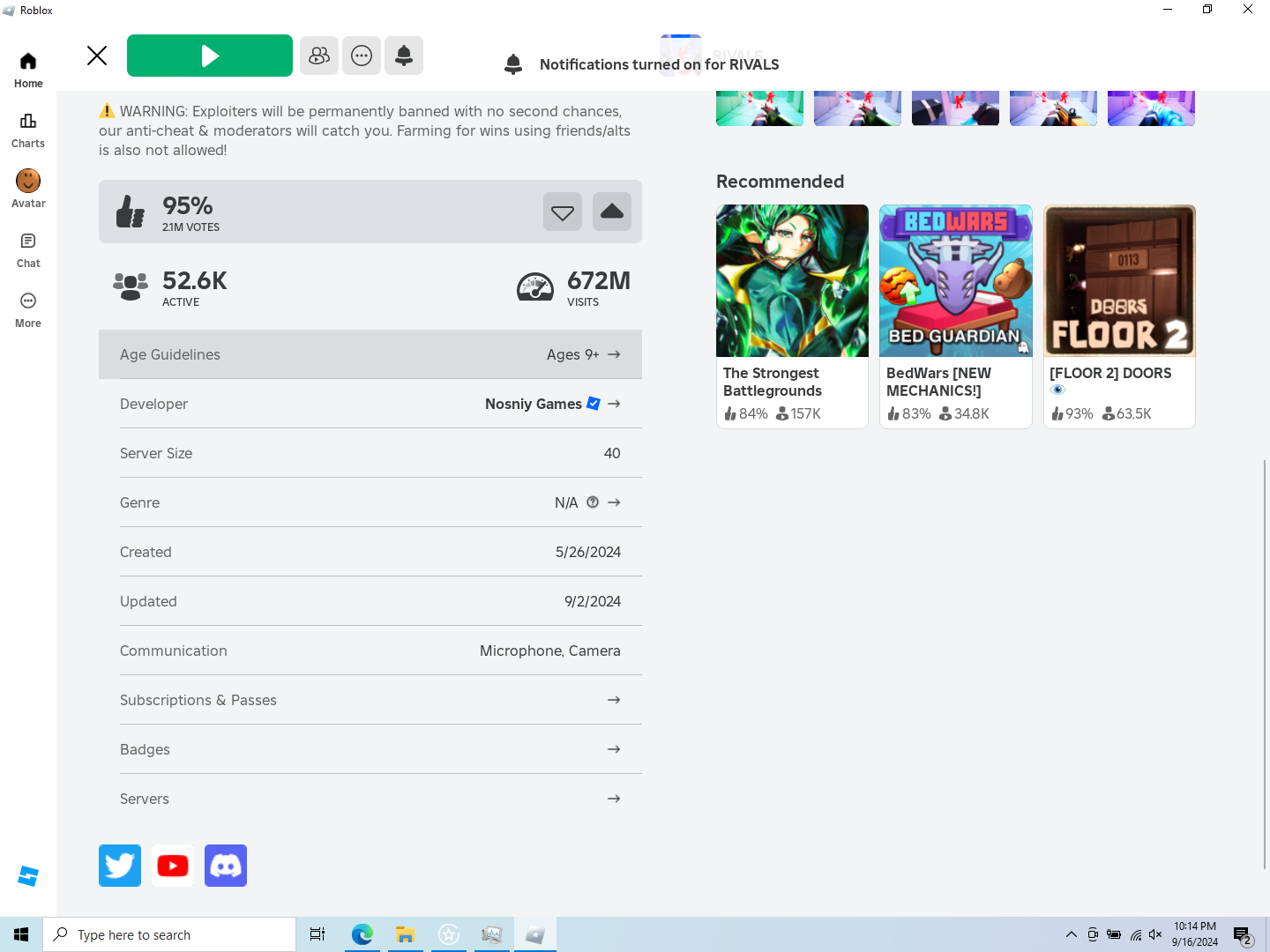
Task: Click the 95% rating text
Action: 188,205
